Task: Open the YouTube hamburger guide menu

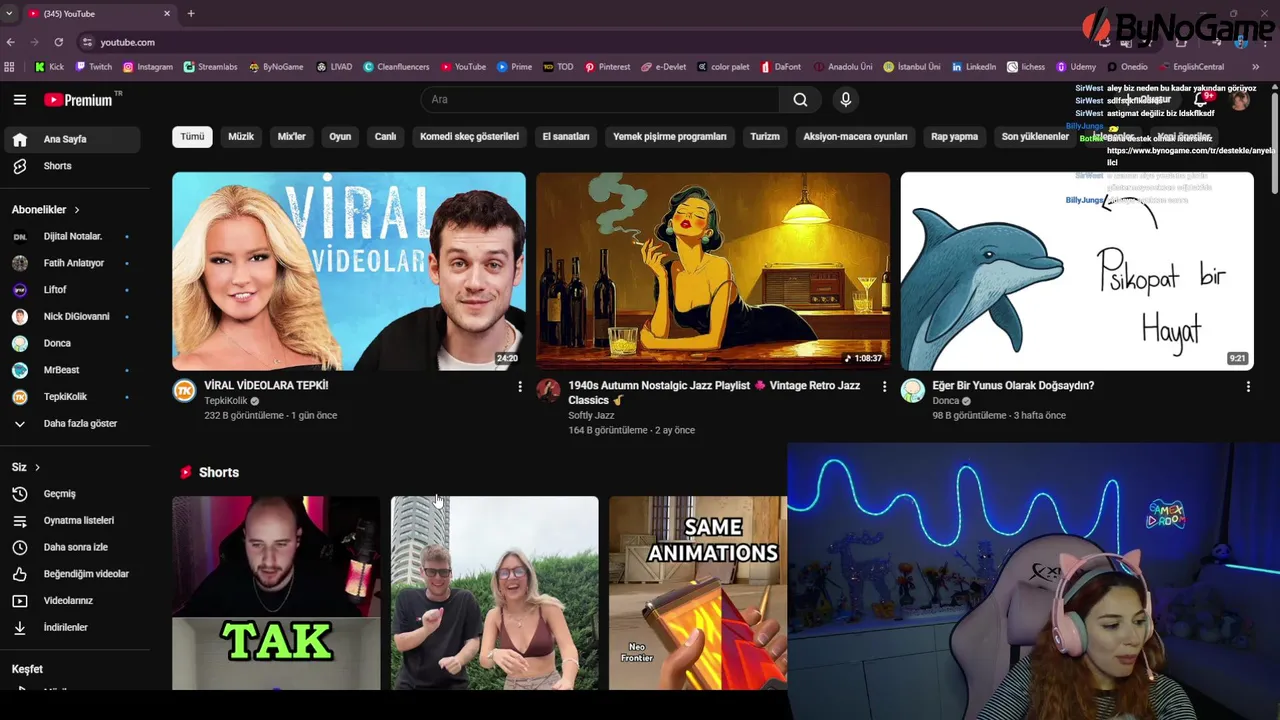Action: [x=19, y=99]
